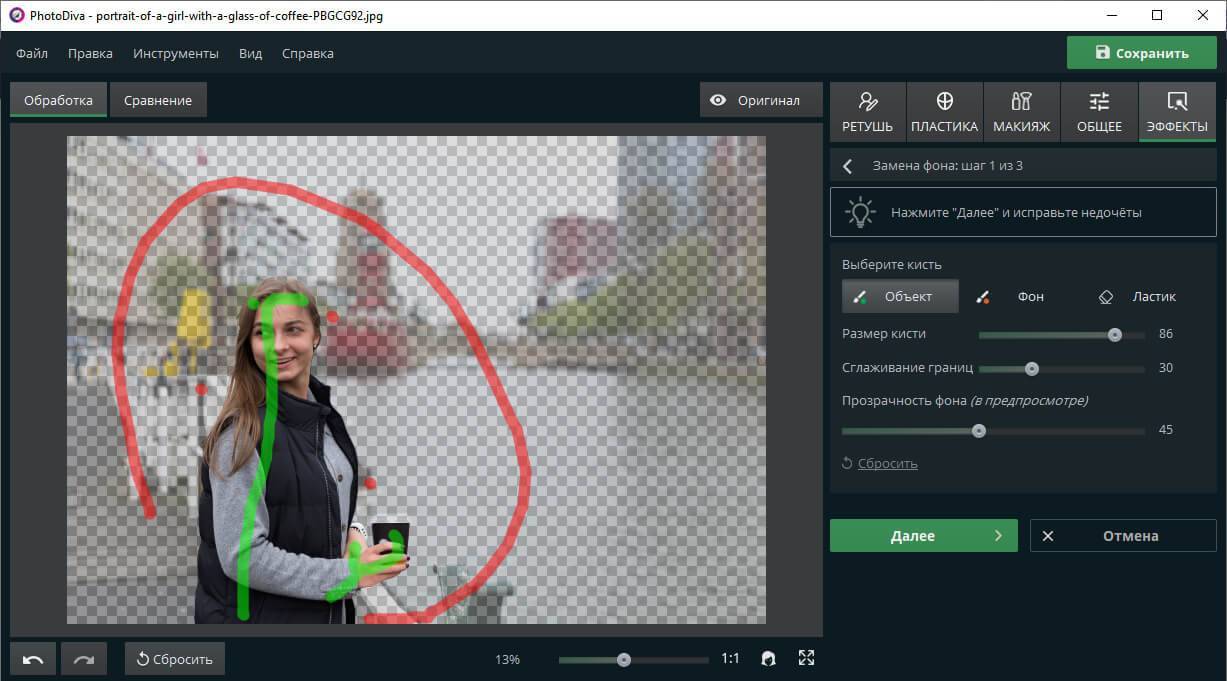Open the Инструменты menu

click(176, 53)
